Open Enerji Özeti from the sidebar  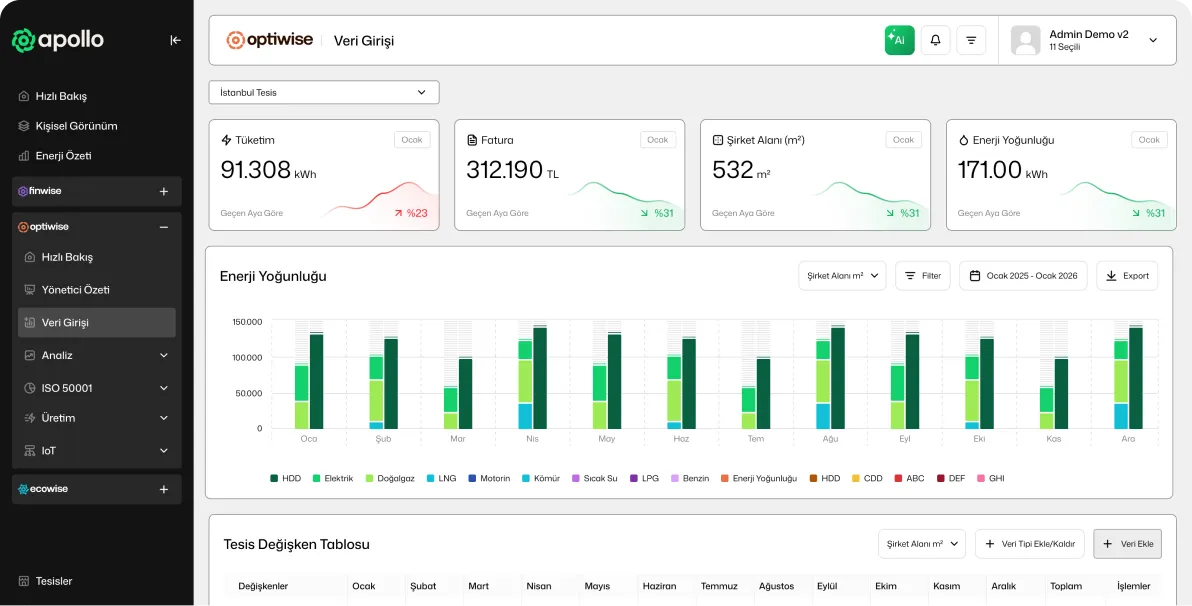tap(63, 156)
